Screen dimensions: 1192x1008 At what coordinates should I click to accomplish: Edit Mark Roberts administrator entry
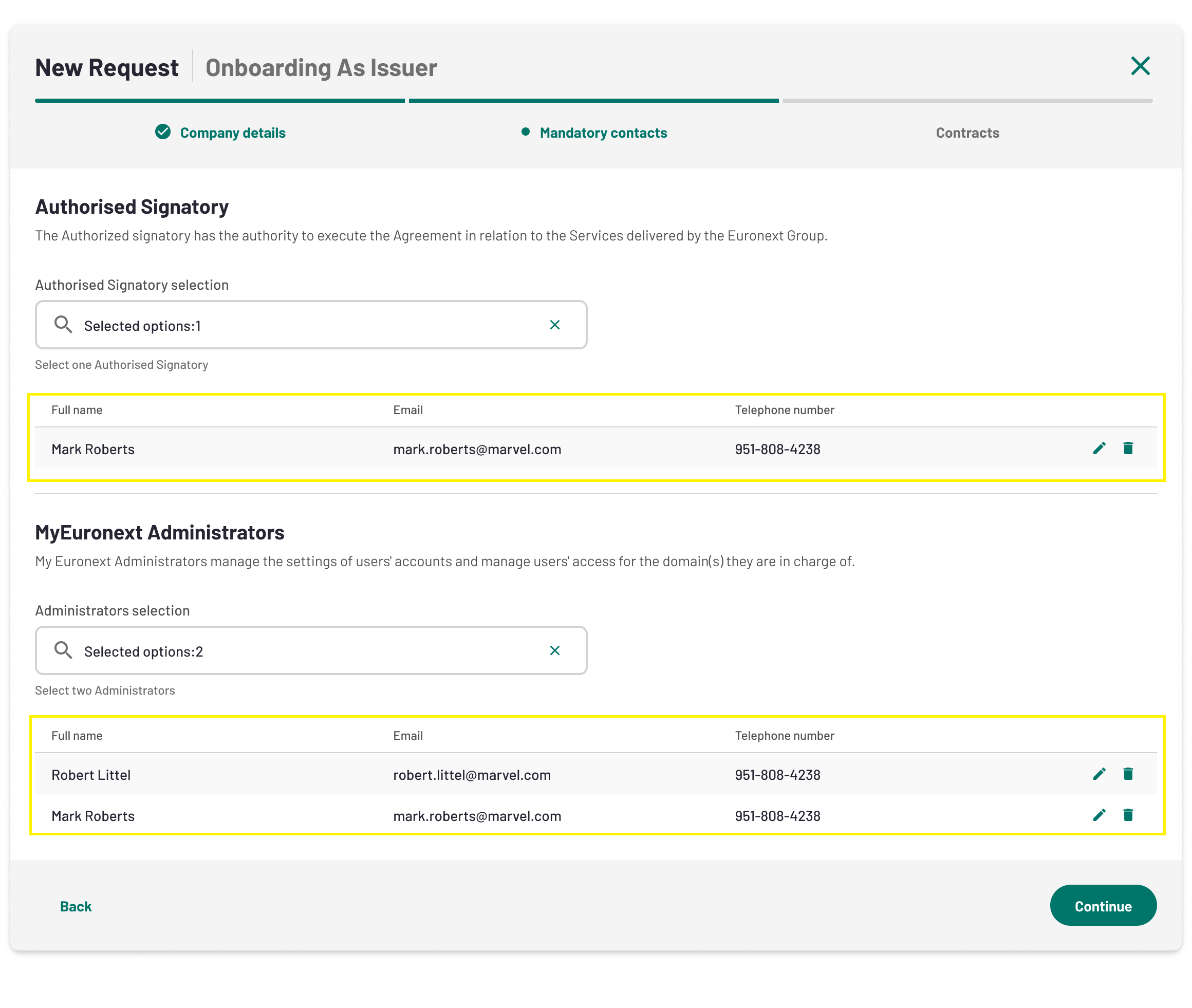click(1099, 815)
